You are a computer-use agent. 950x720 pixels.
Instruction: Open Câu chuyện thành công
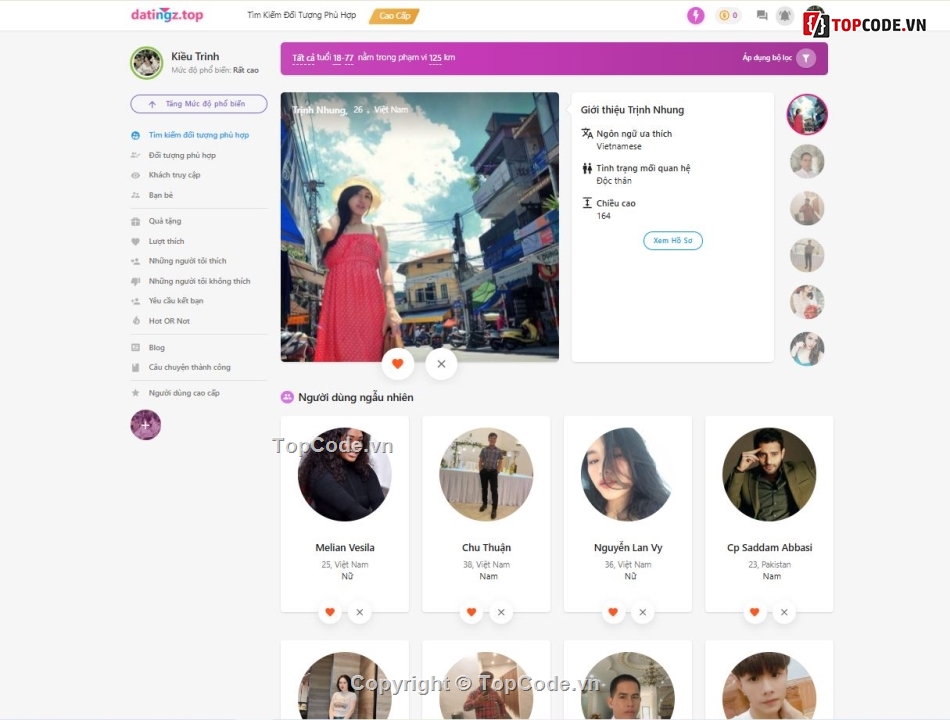[190, 367]
